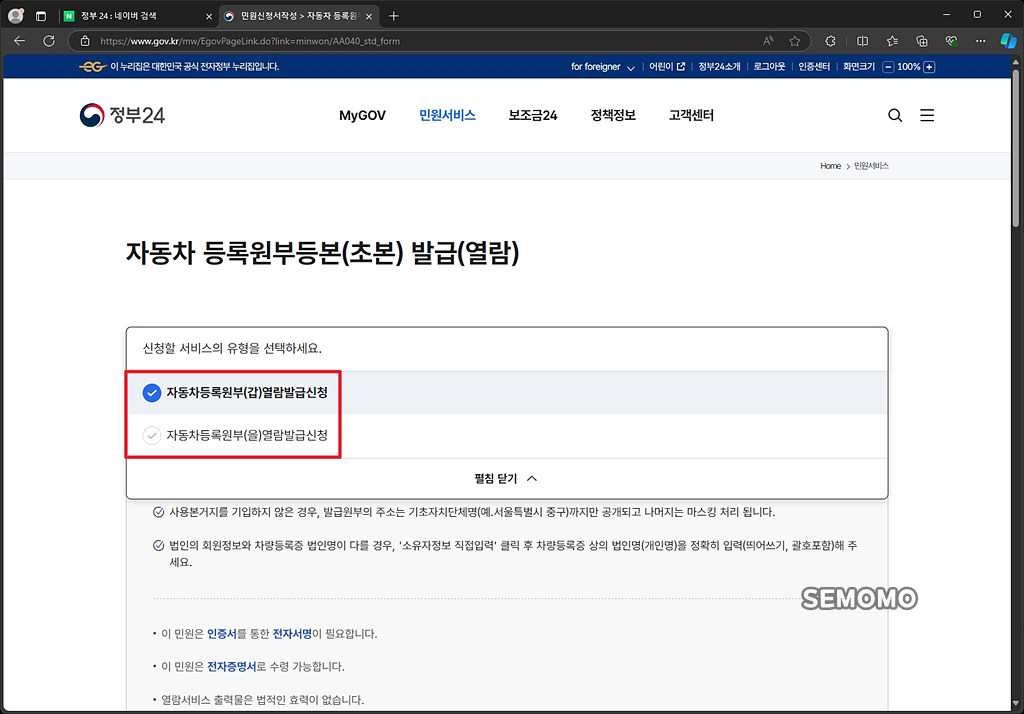Open 정부24소개 link

tap(720, 67)
